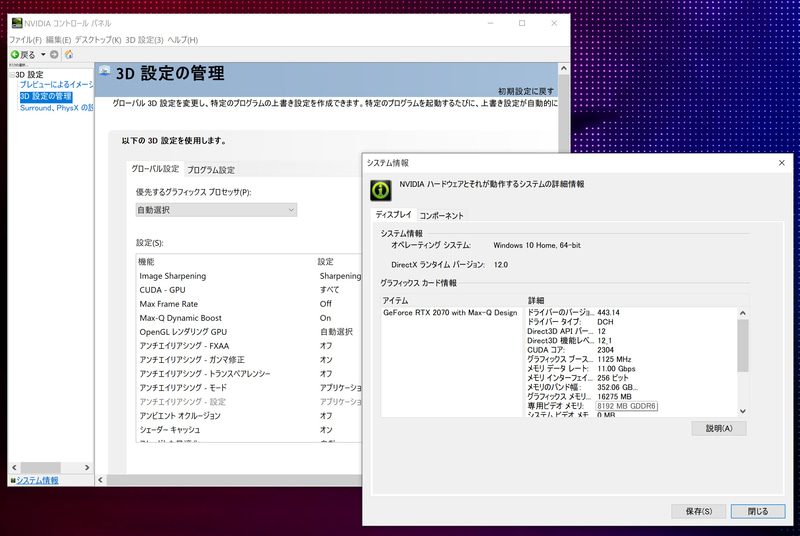Image resolution: width=800 pixels, height=536 pixels.
Task: Open the 編集(E) menu
Action: pos(58,40)
